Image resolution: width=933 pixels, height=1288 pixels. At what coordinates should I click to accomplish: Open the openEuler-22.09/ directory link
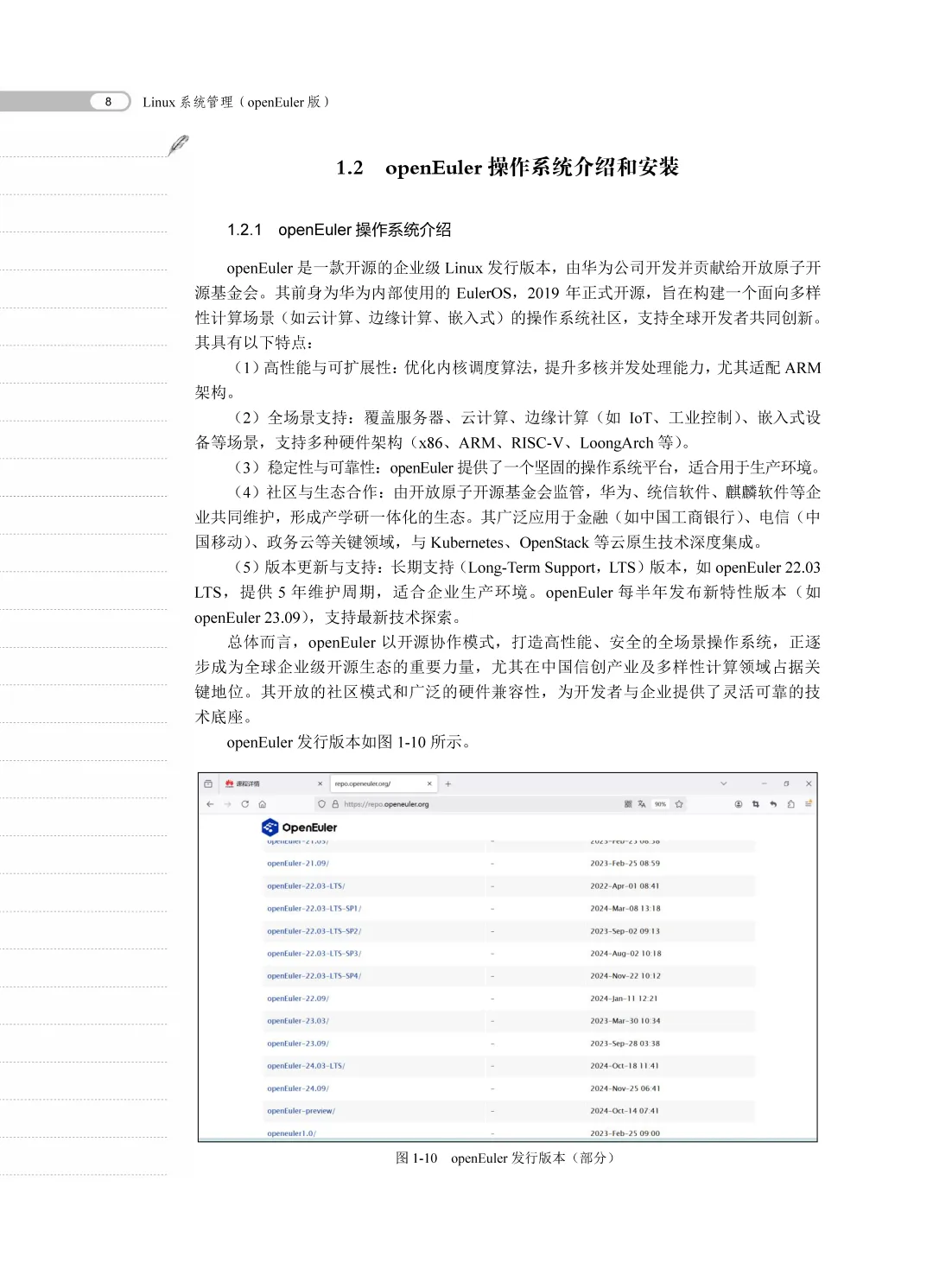coord(298,998)
